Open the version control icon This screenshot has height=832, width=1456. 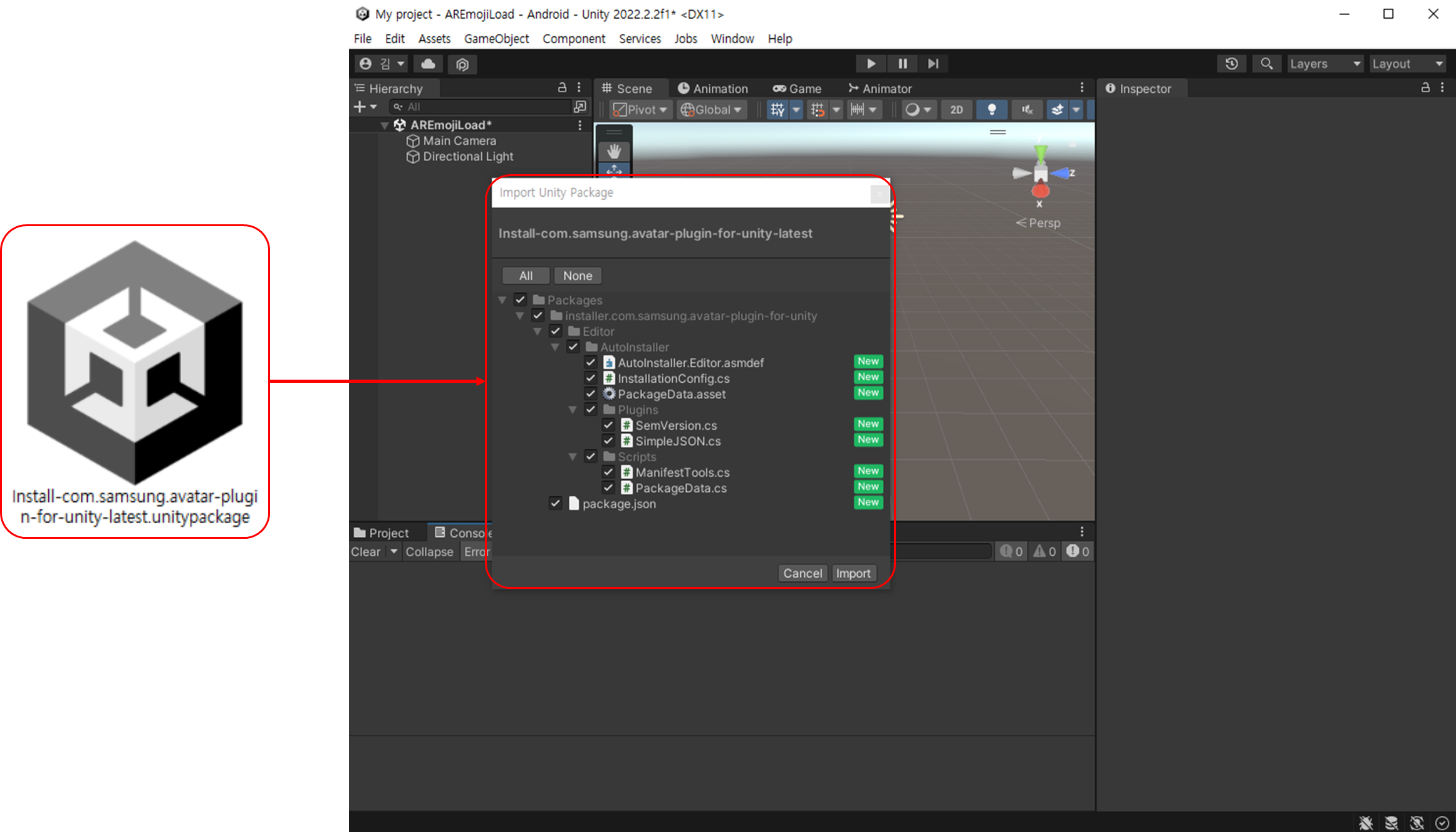click(x=462, y=64)
